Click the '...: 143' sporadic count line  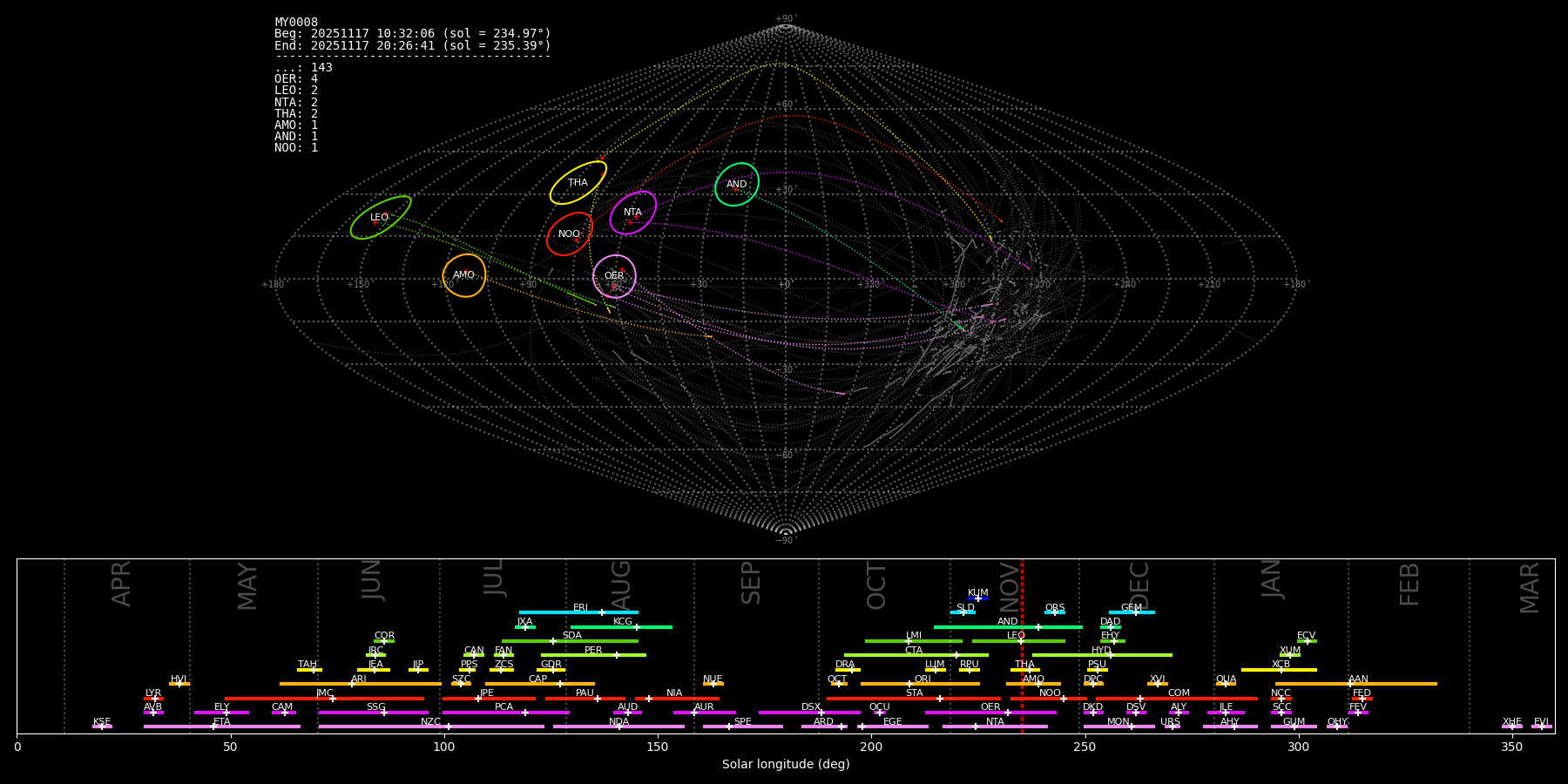coord(303,68)
